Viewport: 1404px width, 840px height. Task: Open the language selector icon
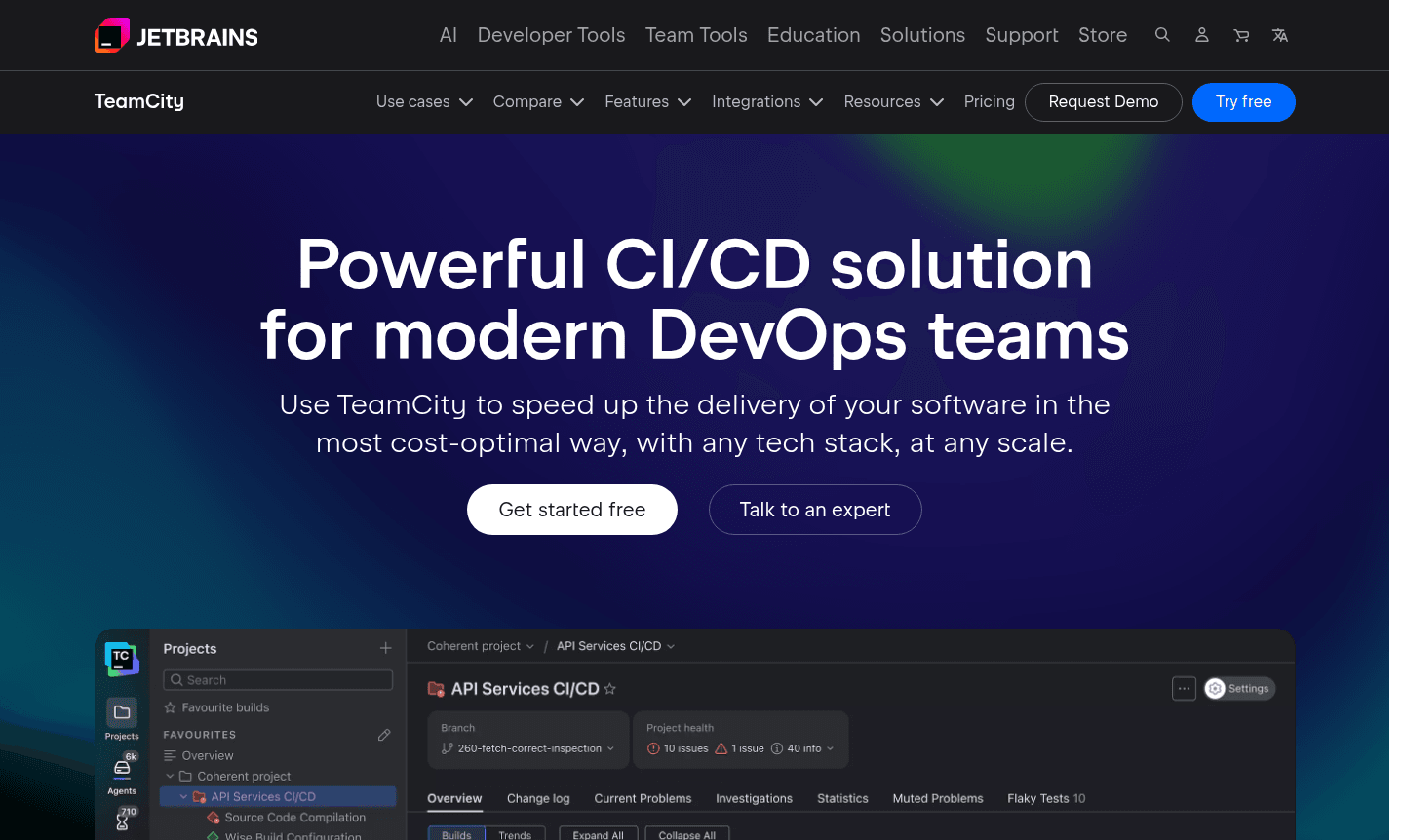(x=1280, y=35)
